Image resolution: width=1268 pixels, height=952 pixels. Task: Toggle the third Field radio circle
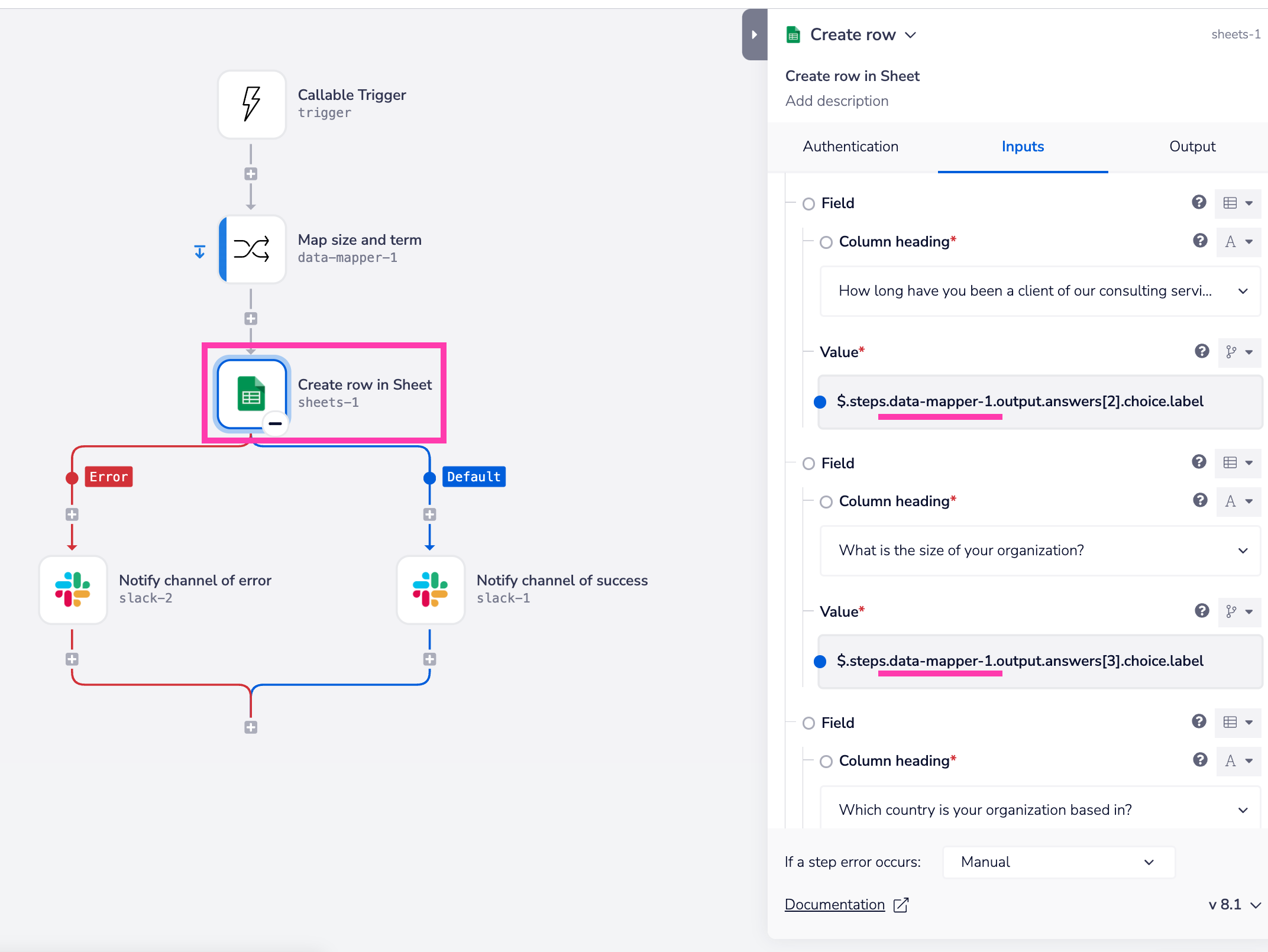808,723
